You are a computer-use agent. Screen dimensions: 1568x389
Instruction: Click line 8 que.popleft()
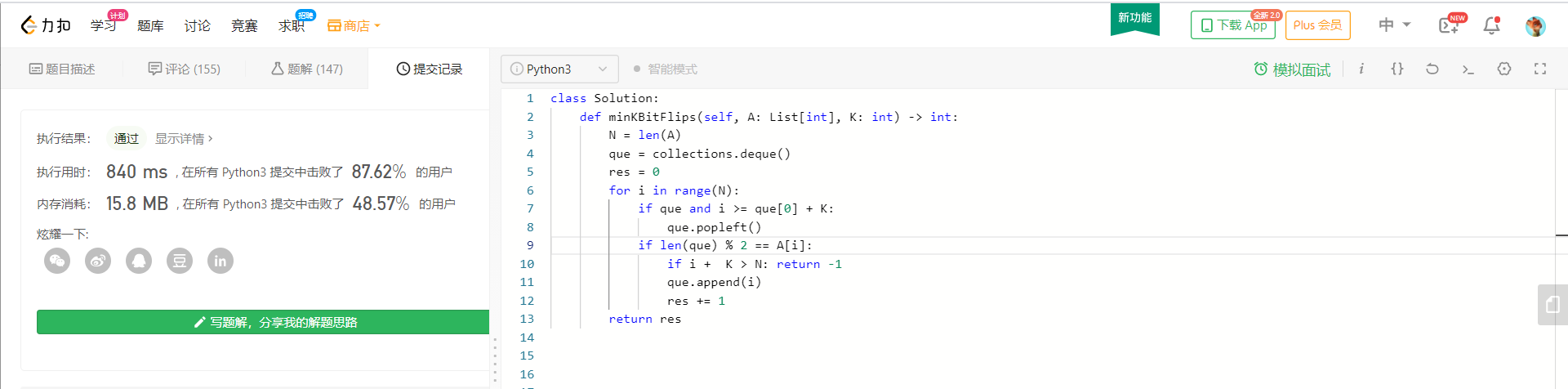click(x=714, y=227)
